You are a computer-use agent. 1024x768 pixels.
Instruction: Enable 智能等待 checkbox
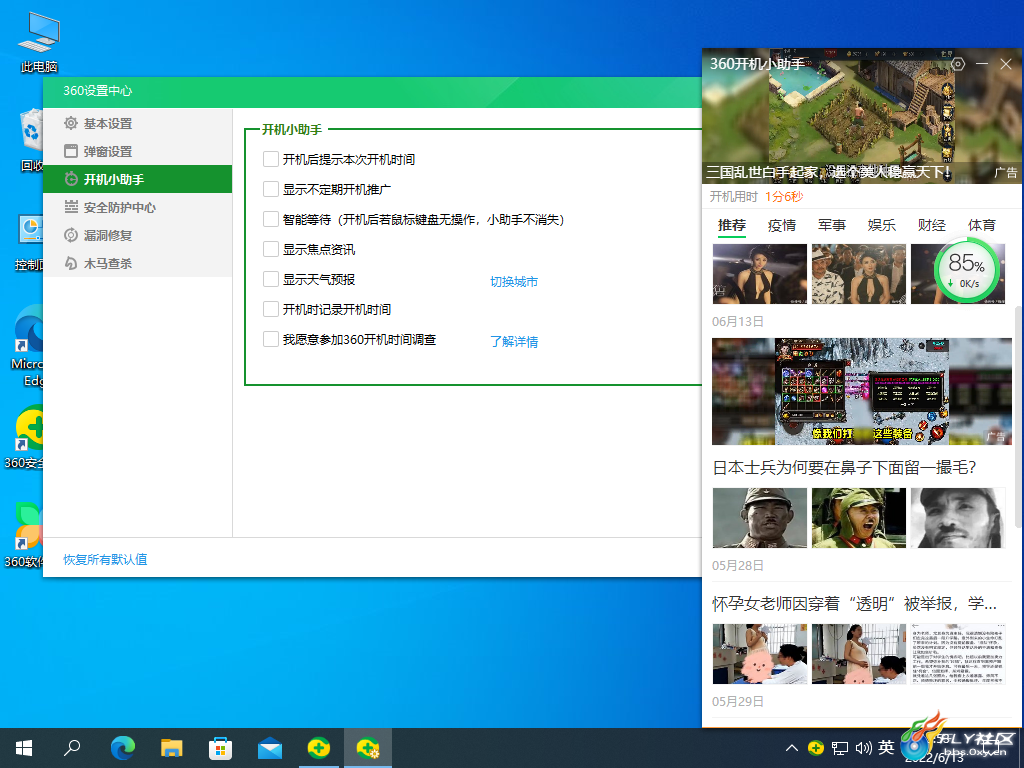(270, 219)
